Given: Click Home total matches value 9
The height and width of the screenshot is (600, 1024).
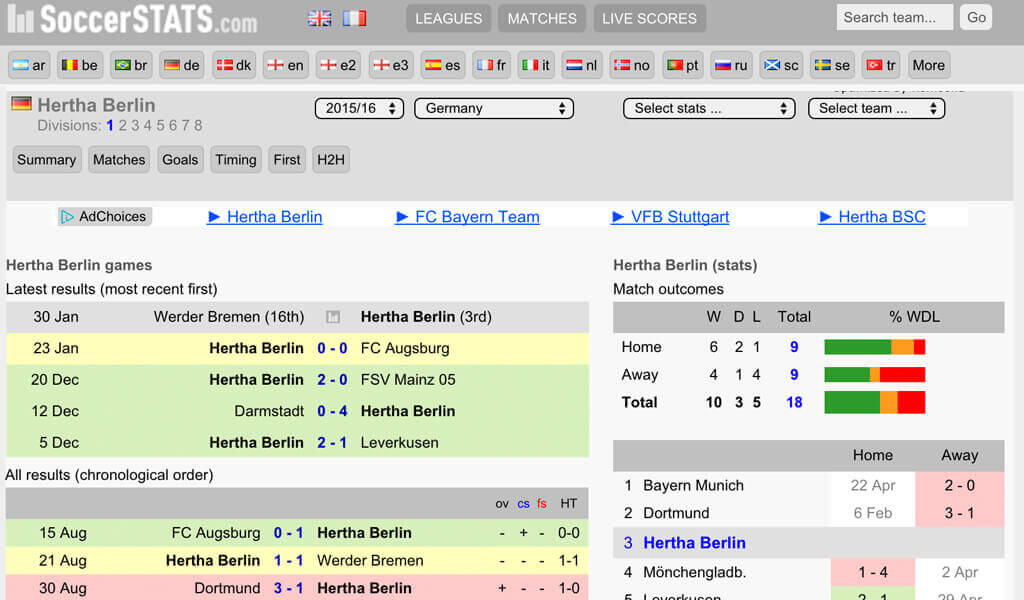Looking at the screenshot, I should tap(794, 347).
